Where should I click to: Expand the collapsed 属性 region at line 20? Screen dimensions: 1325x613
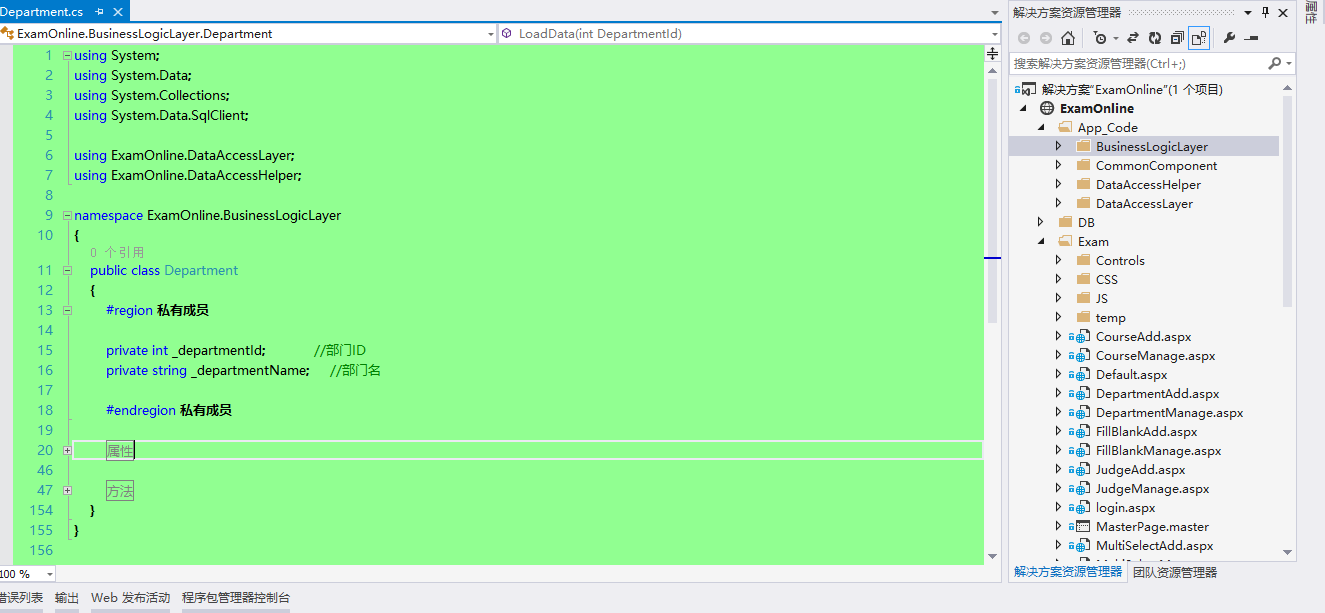click(x=67, y=450)
